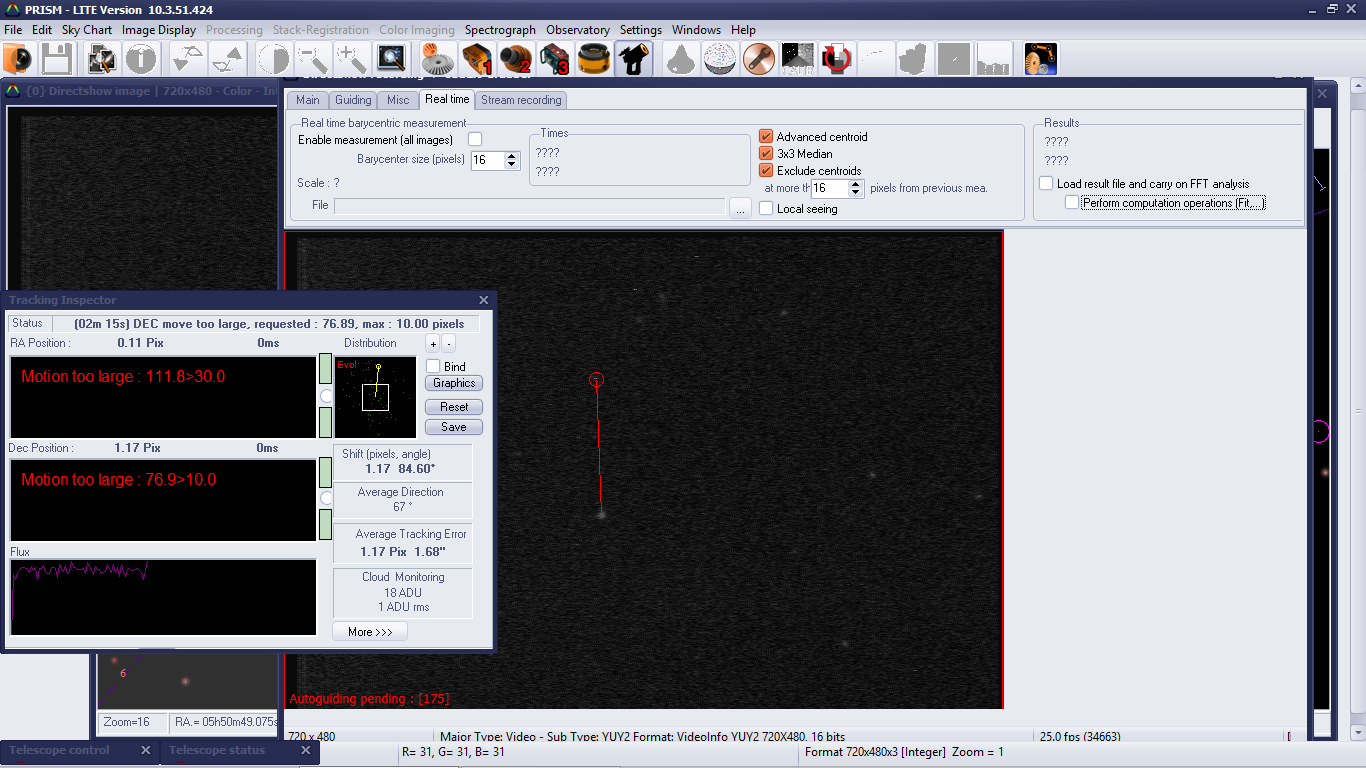Click the Distribution plus zoom button
This screenshot has width=1366, height=768.
(x=433, y=343)
